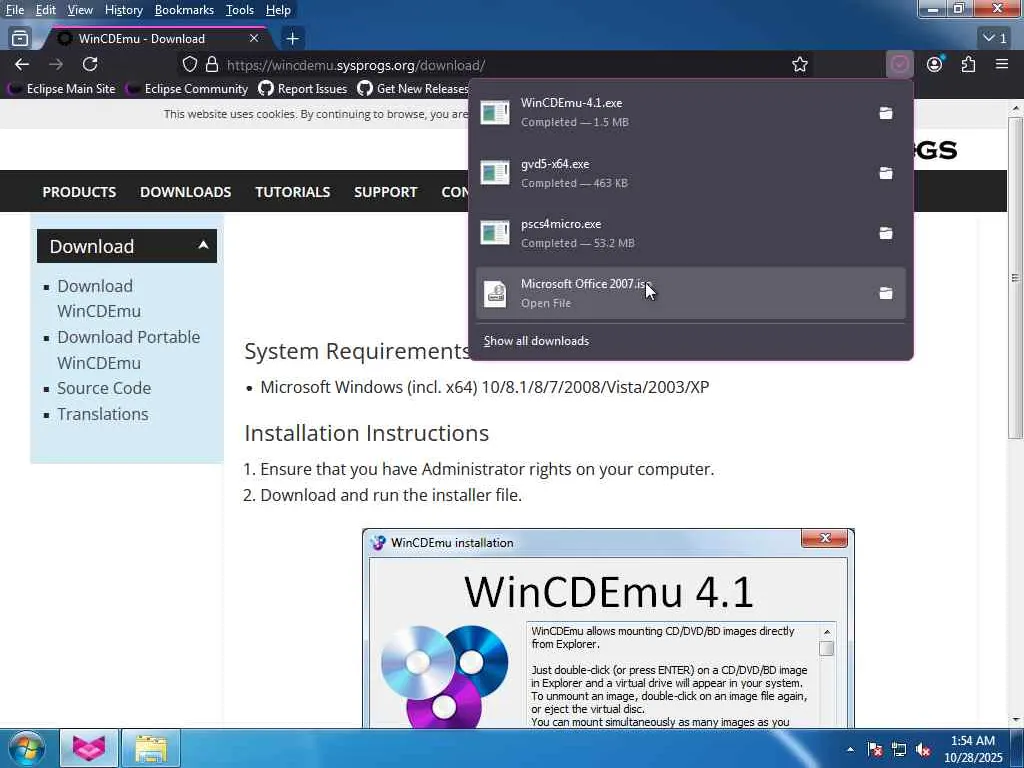
Task: Show hidden system tray icons
Action: pos(850,749)
